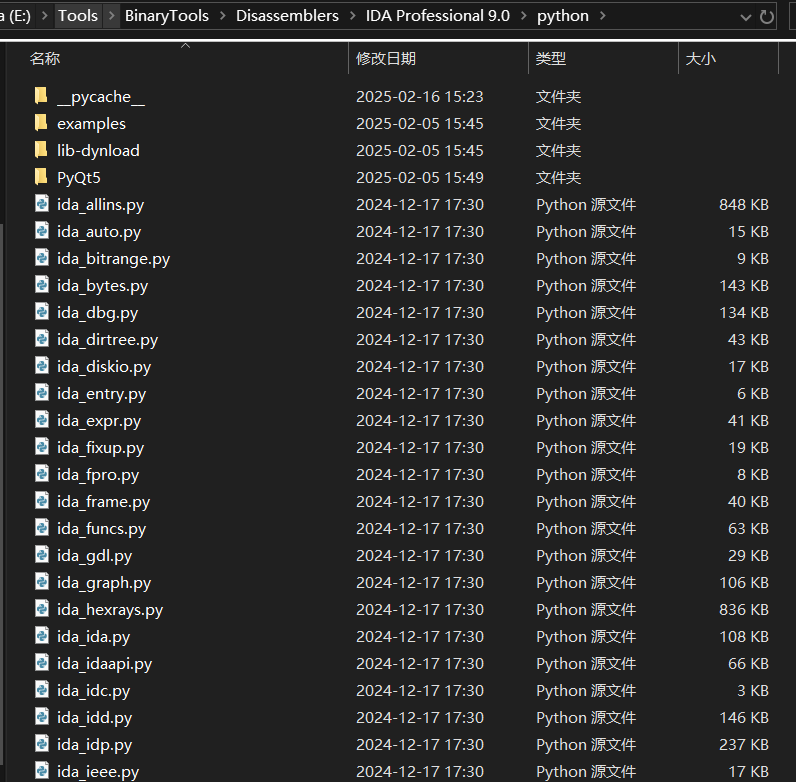Click the Python file icon of ida_auto.py
796x782 pixels.
tap(42, 231)
